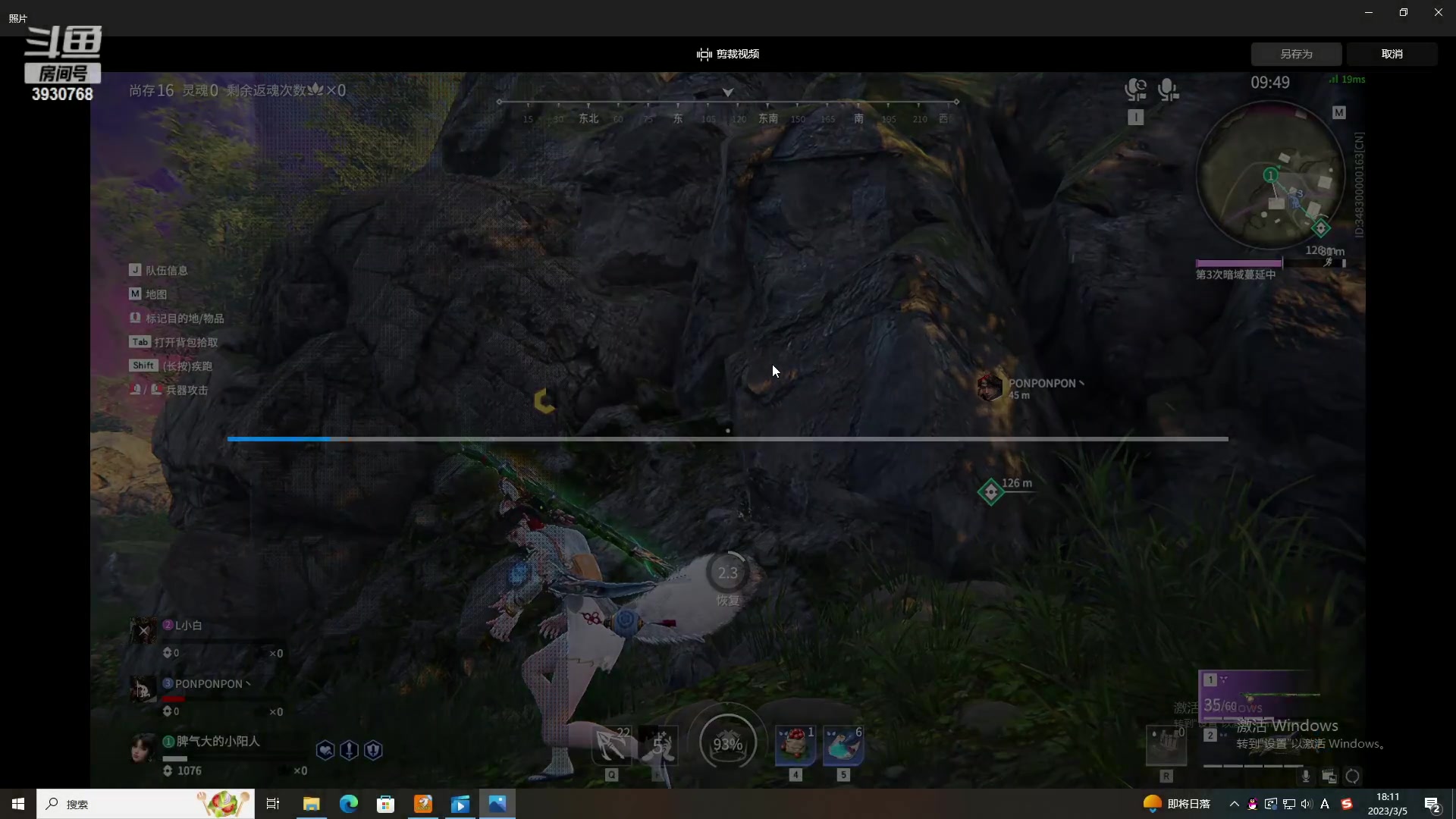Image resolution: width=1456 pixels, height=819 pixels.
Task: Click the green diamond waypoint marker 126 m
Action: pos(990,492)
